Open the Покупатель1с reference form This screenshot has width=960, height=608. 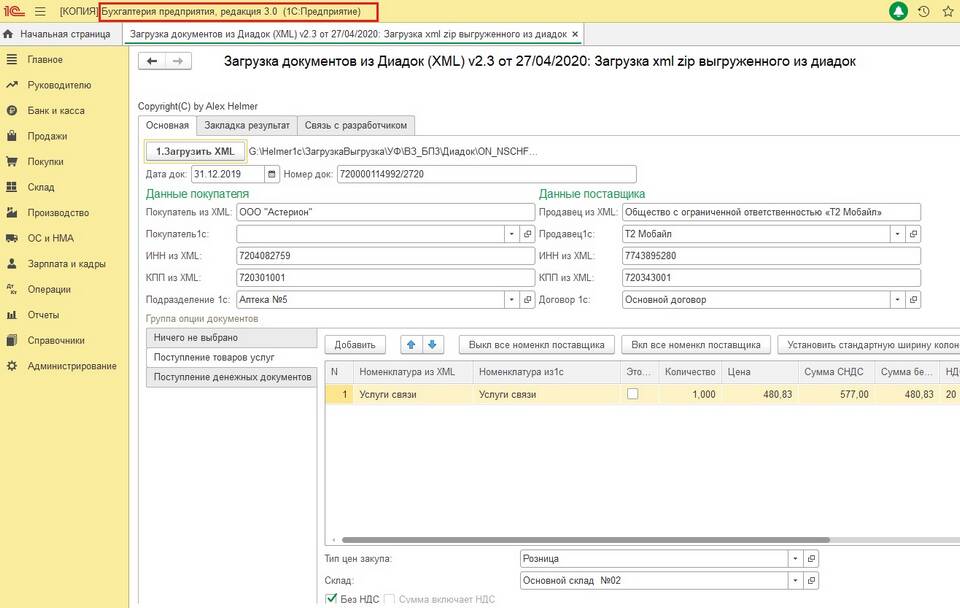(527, 234)
